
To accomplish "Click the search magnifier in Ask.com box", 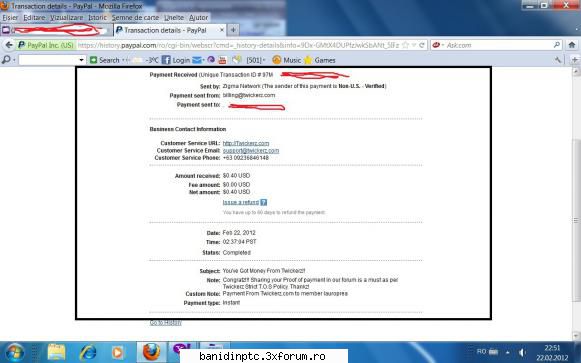I will point(557,45).
